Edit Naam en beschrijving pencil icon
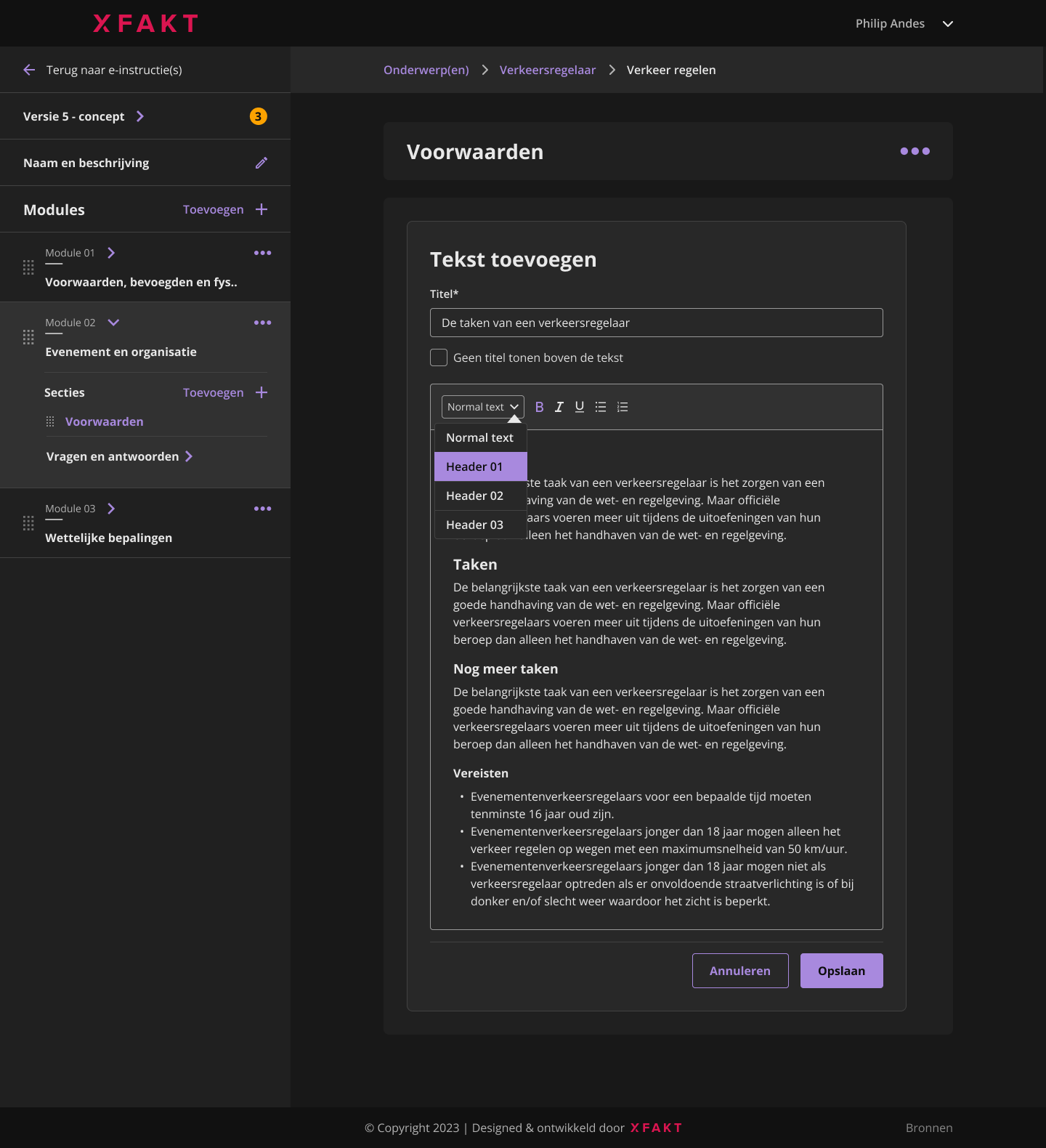Viewport: 1046px width, 1148px height. [x=261, y=163]
